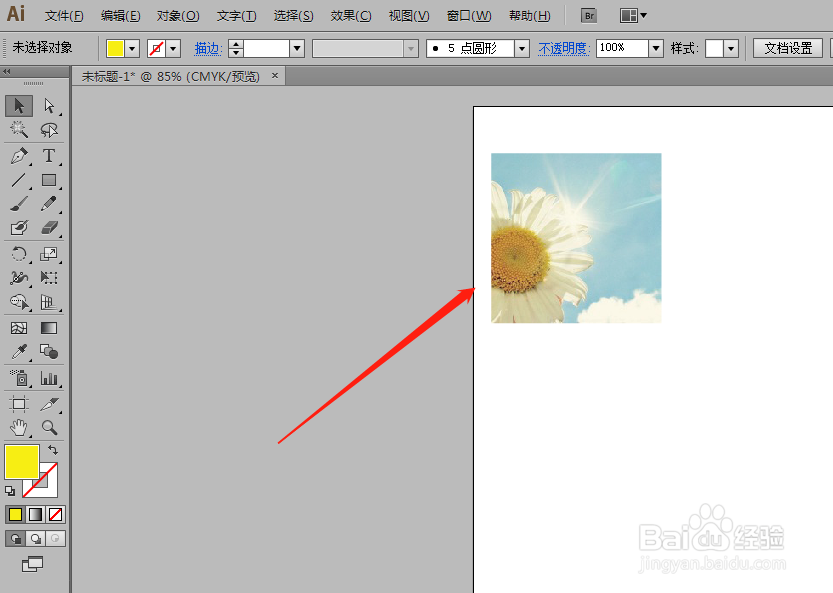
Task: Open the stroke weight dropdown
Action: tap(297, 49)
